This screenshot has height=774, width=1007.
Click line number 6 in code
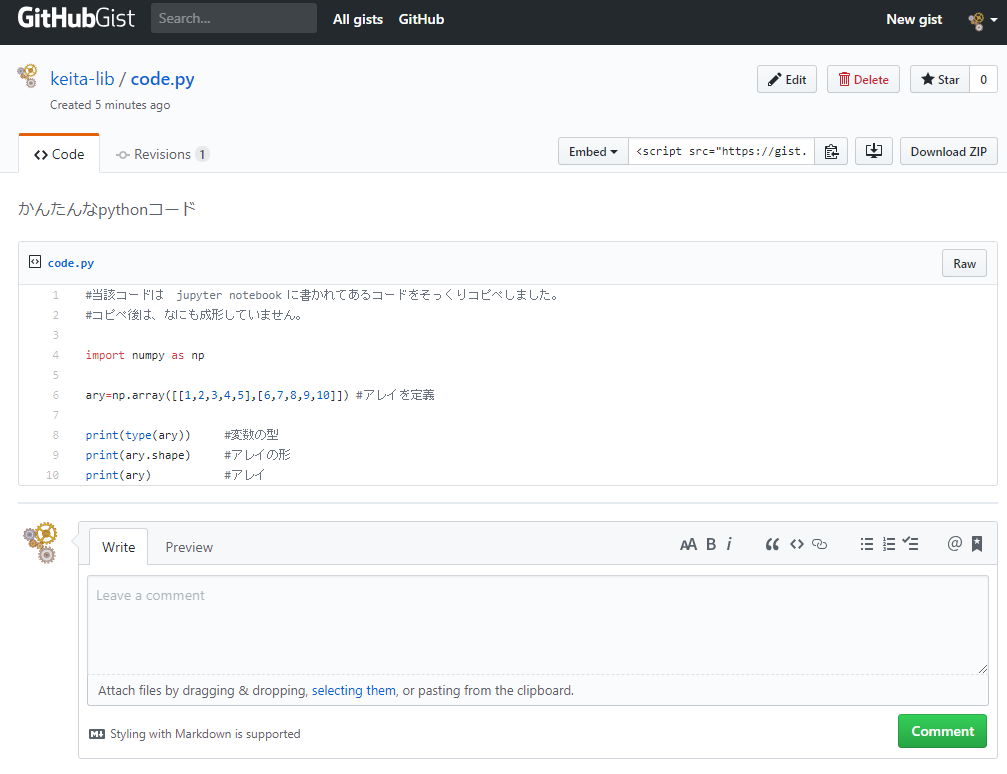pos(55,395)
